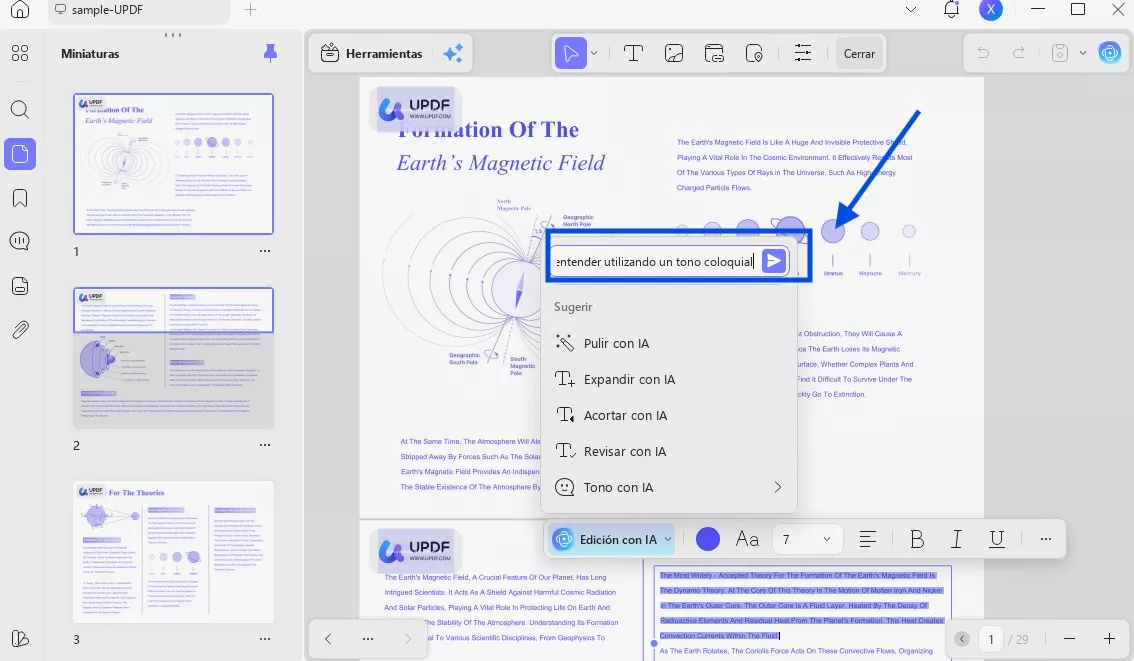Save the document icon
The height and width of the screenshot is (661, 1134).
(1060, 53)
